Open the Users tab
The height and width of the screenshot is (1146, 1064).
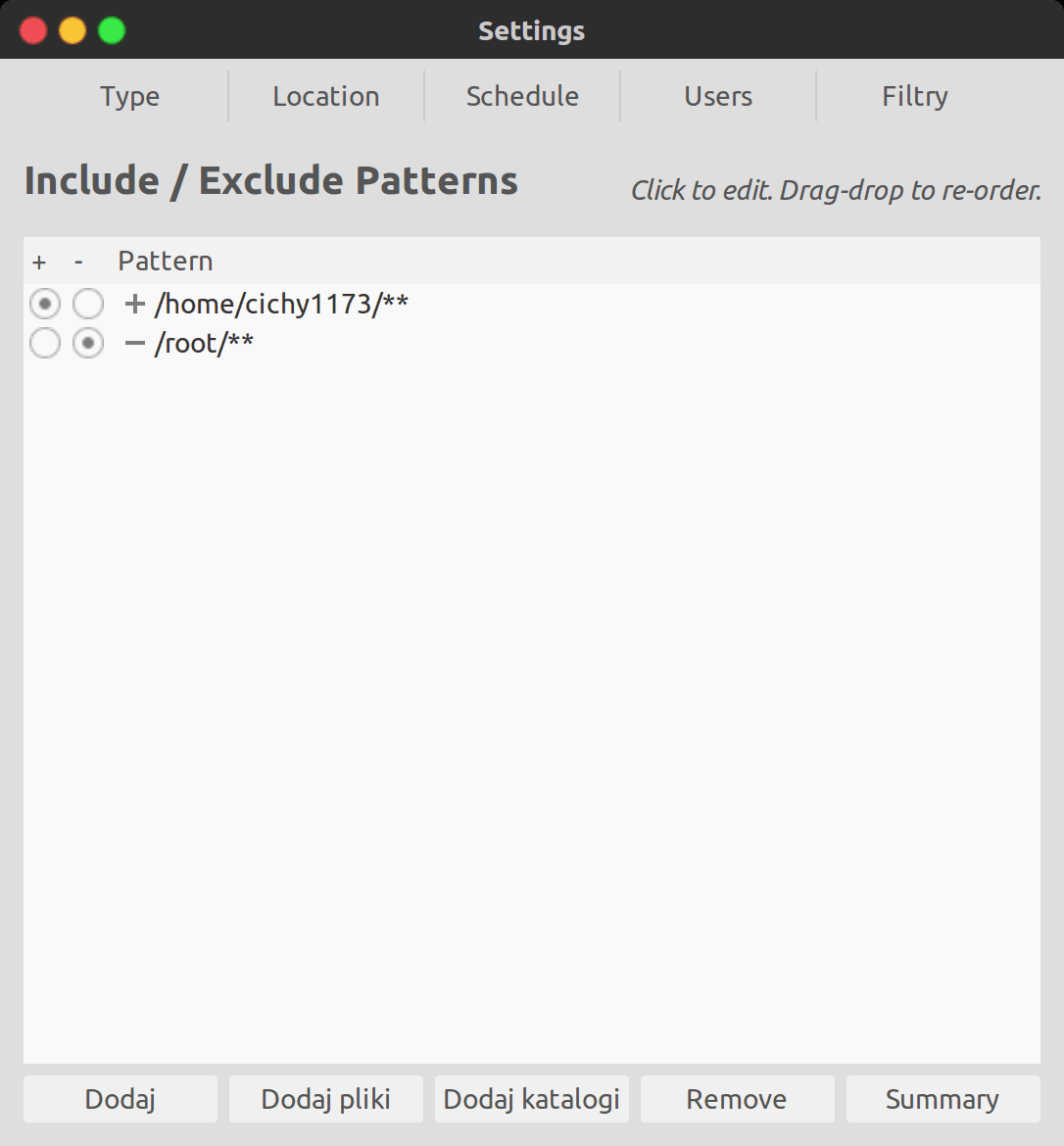(718, 96)
